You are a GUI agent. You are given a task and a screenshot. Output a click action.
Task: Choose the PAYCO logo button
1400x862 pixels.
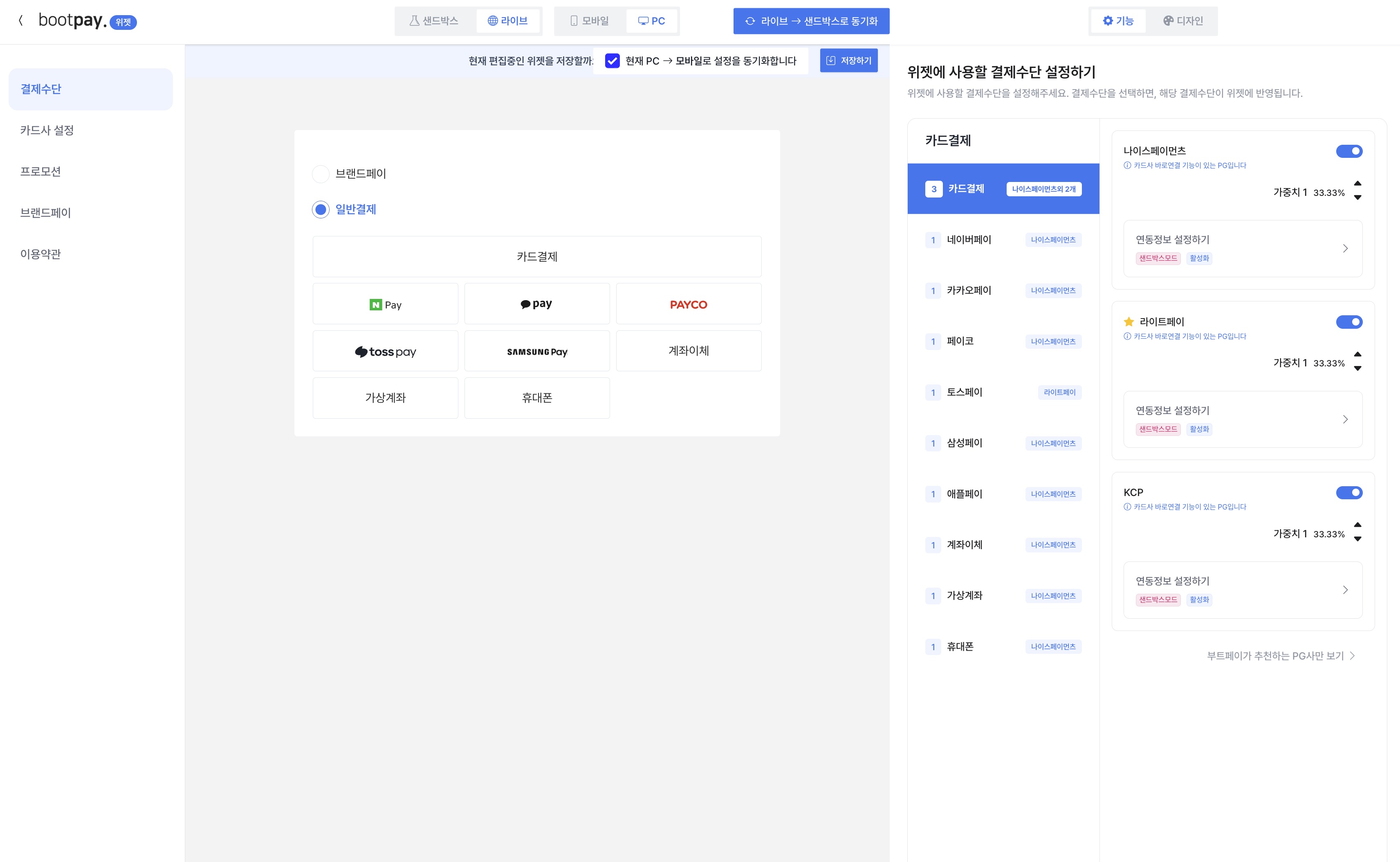688,304
